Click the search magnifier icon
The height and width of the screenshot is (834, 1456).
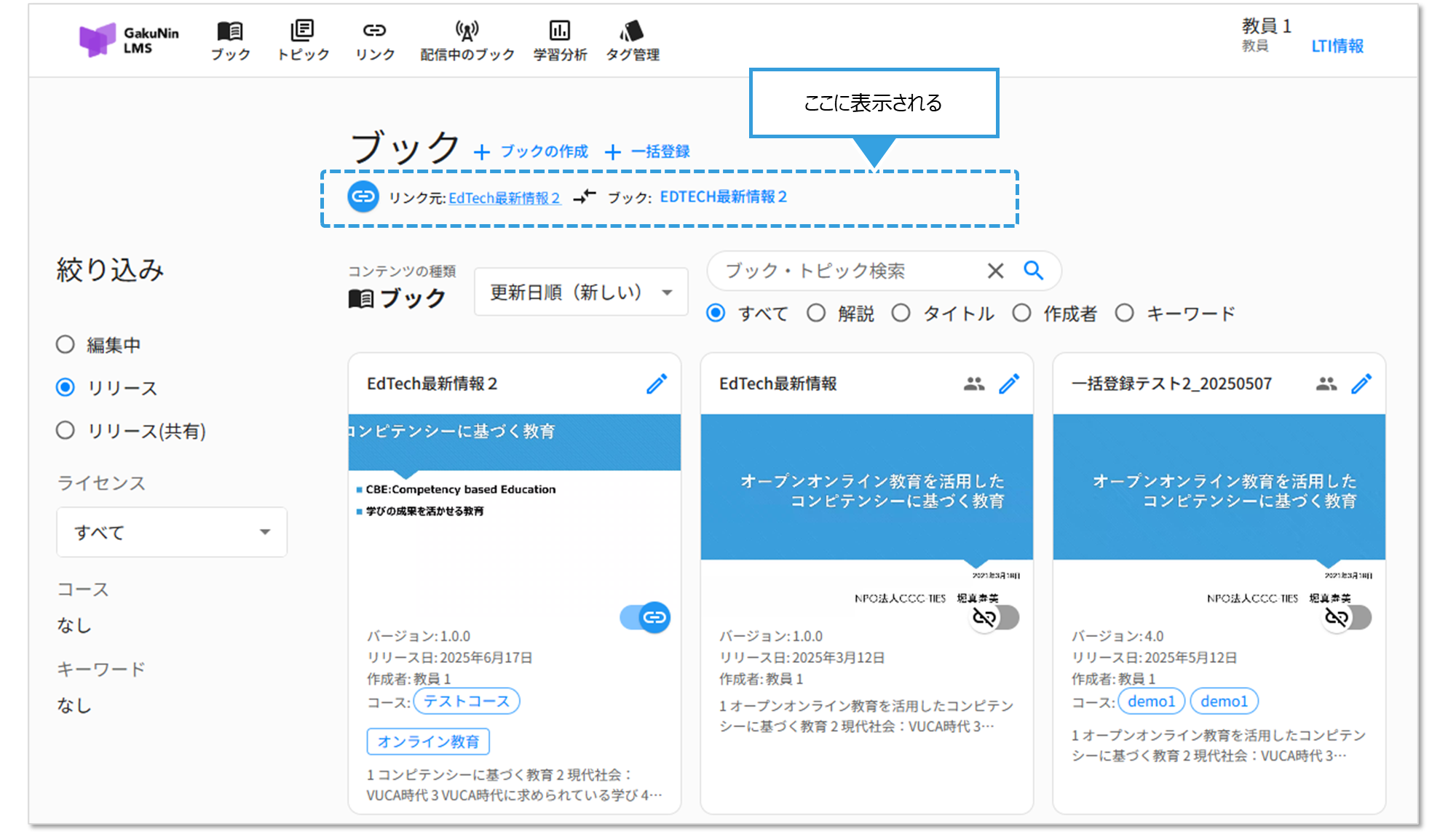point(1033,271)
